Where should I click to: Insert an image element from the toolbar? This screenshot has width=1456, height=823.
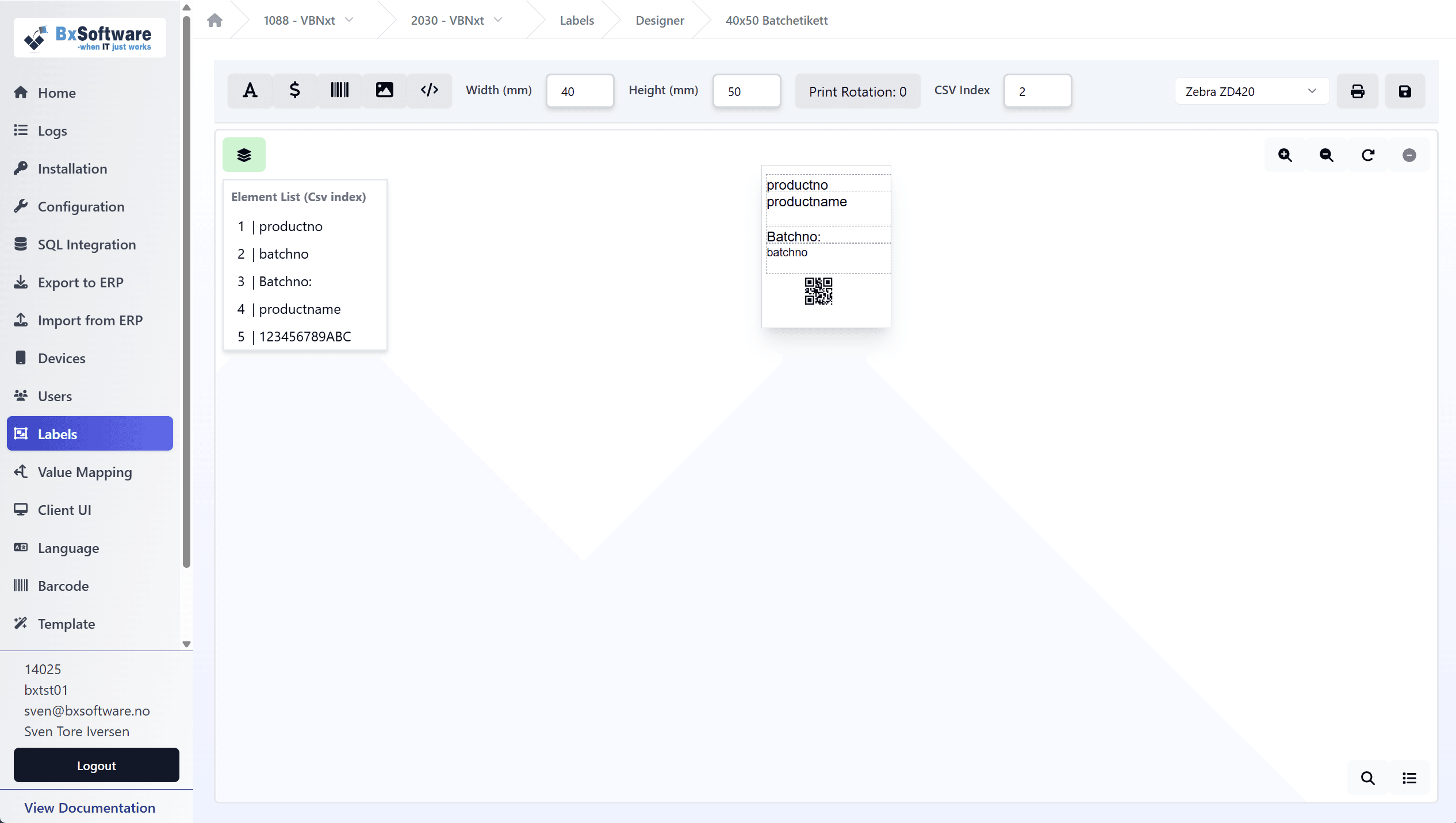click(384, 91)
